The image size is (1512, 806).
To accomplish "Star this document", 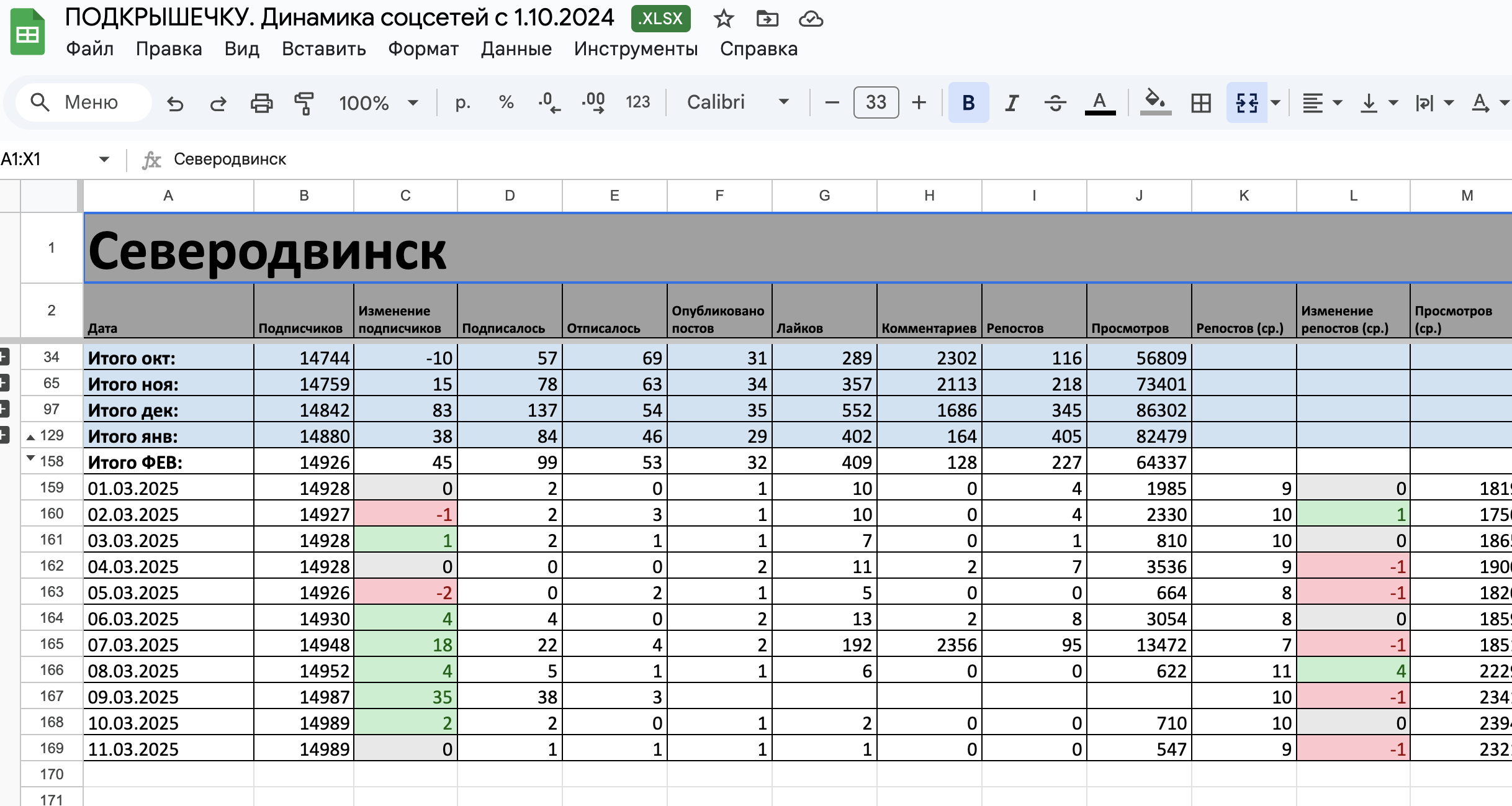I will (x=724, y=19).
